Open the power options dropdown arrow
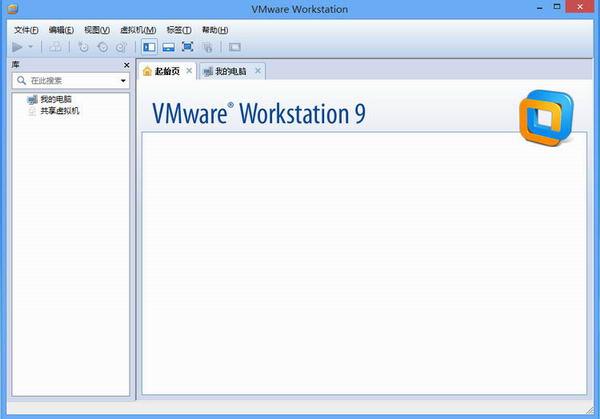600x419 pixels. (31, 47)
